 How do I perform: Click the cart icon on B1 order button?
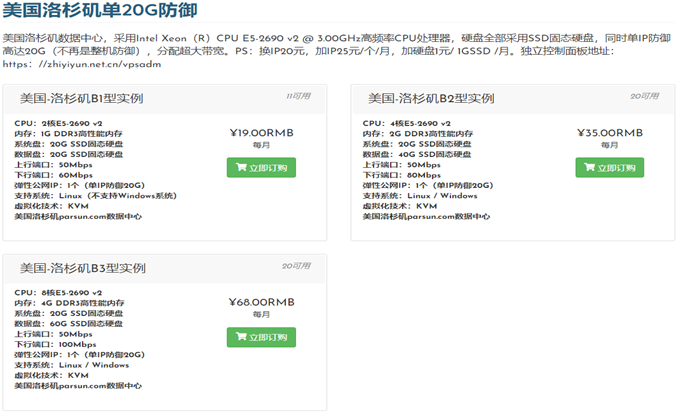click(x=241, y=168)
